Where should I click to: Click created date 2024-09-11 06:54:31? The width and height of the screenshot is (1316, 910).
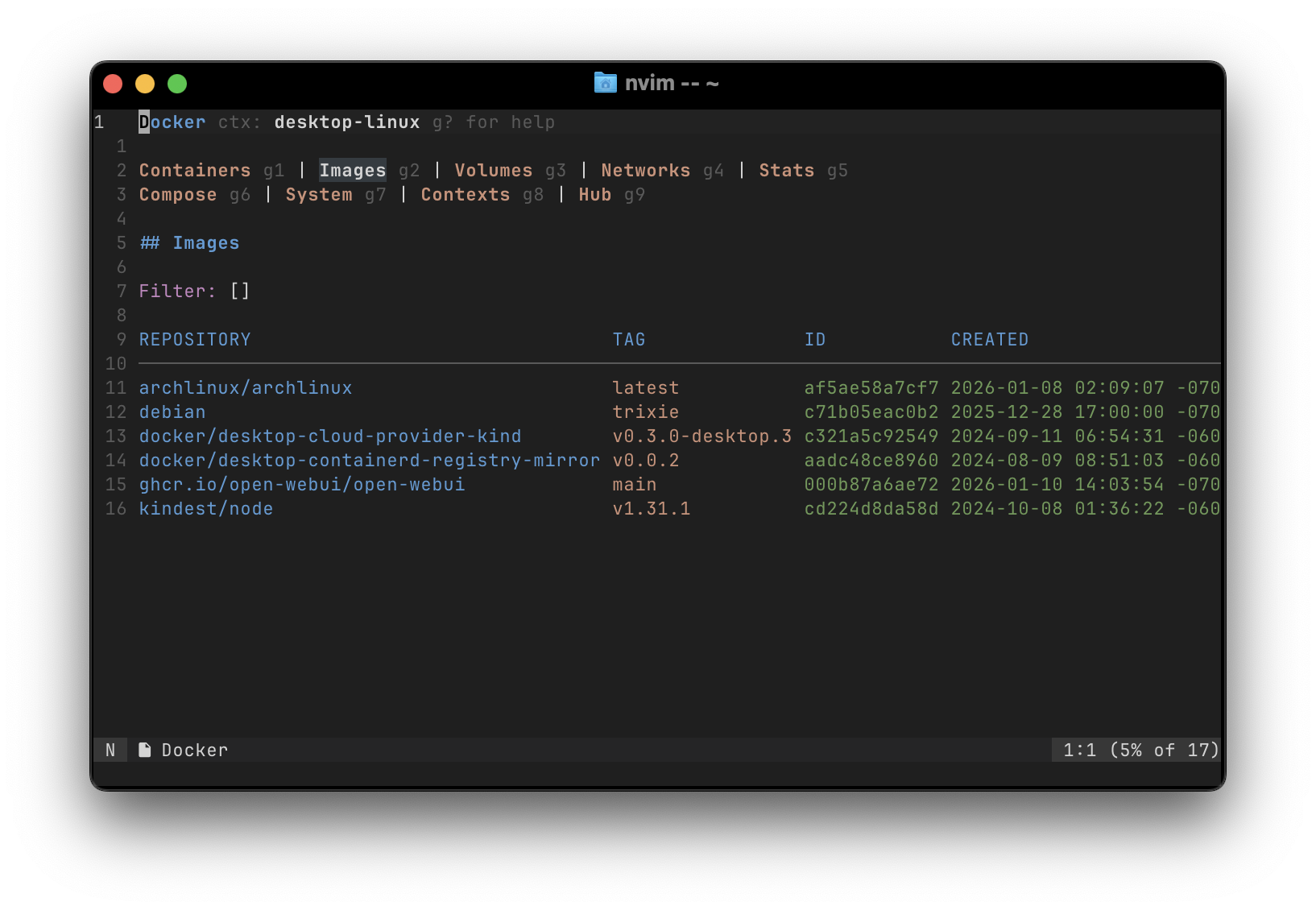(x=1057, y=436)
